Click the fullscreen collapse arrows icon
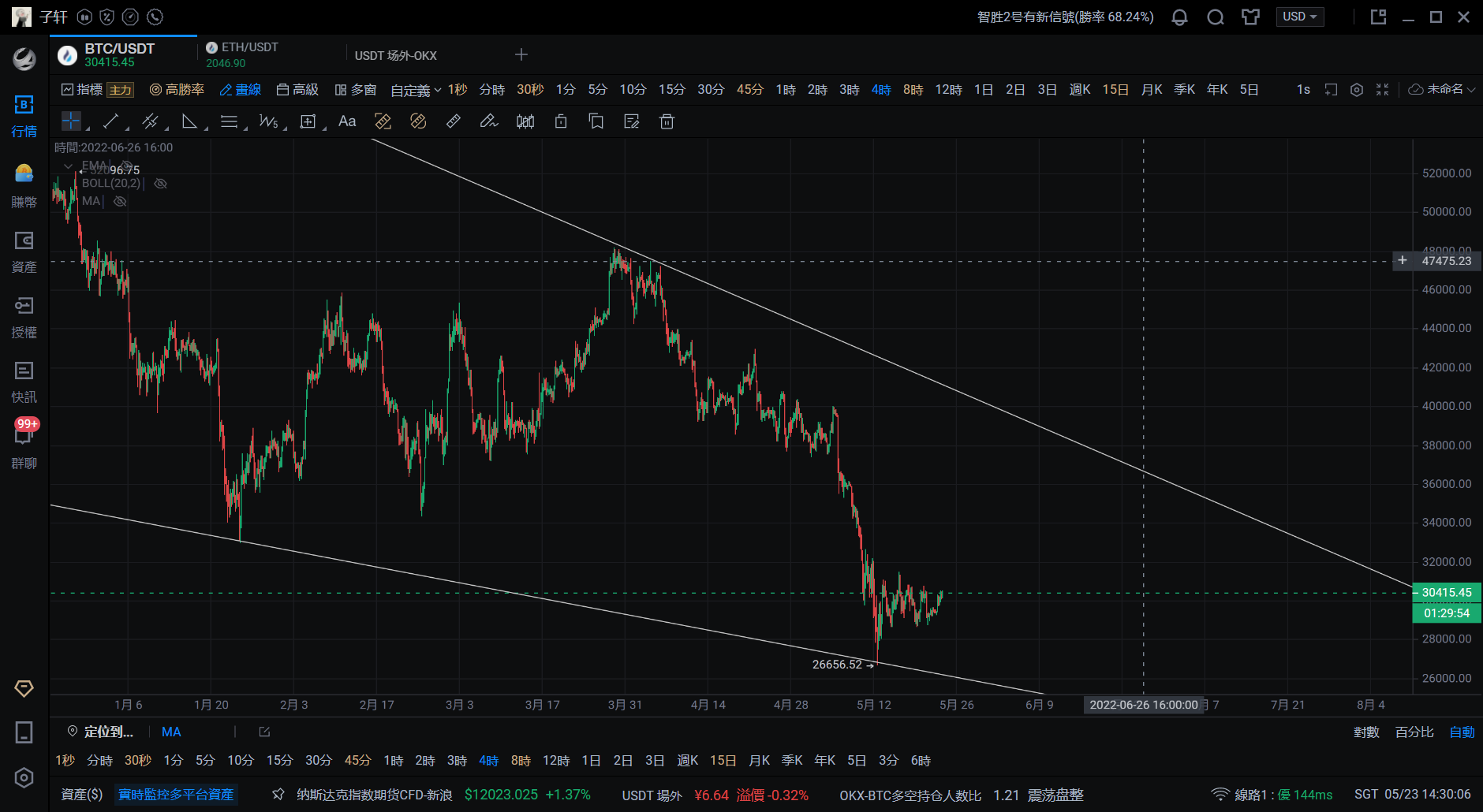This screenshot has width=1483, height=812. [1382, 90]
